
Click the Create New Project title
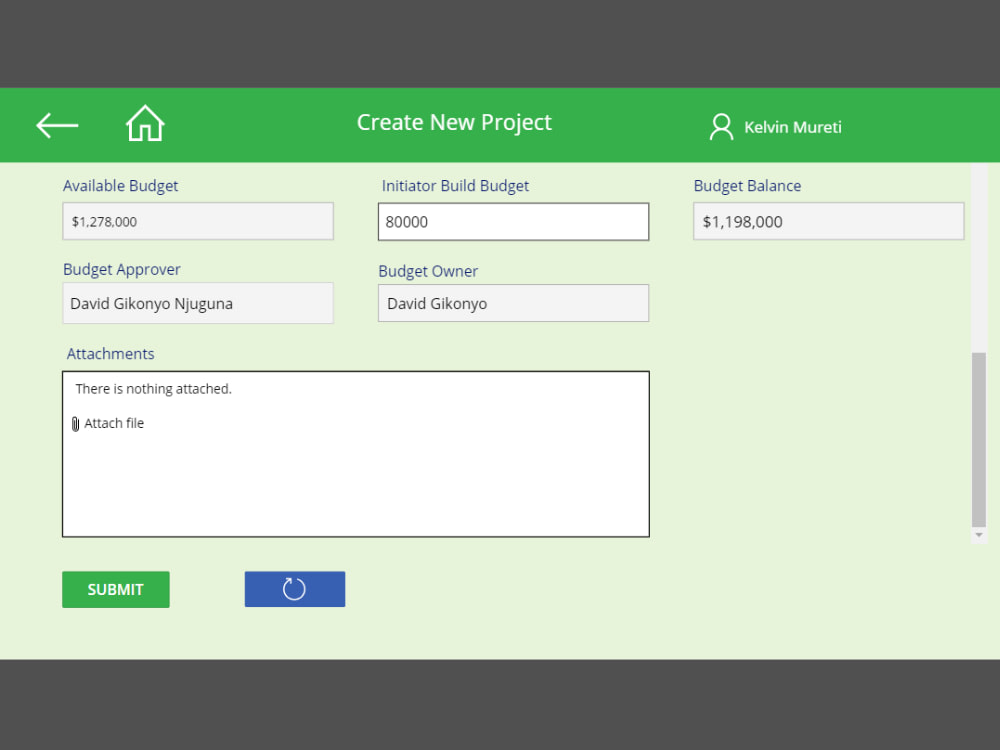(454, 122)
